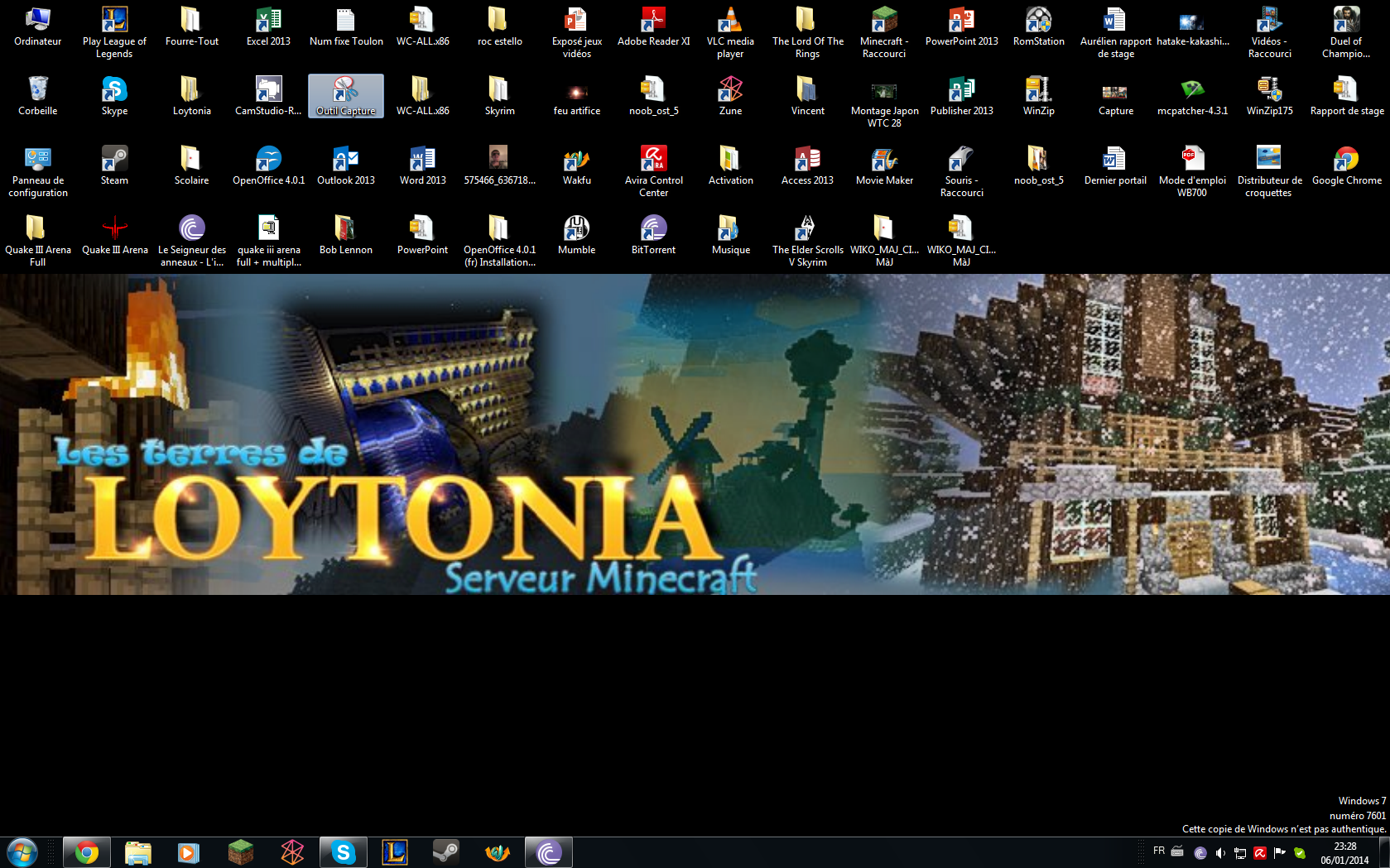Screen dimensions: 1390x868
Task: Launch Wakfu desktop shortcut
Action: [x=576, y=165]
